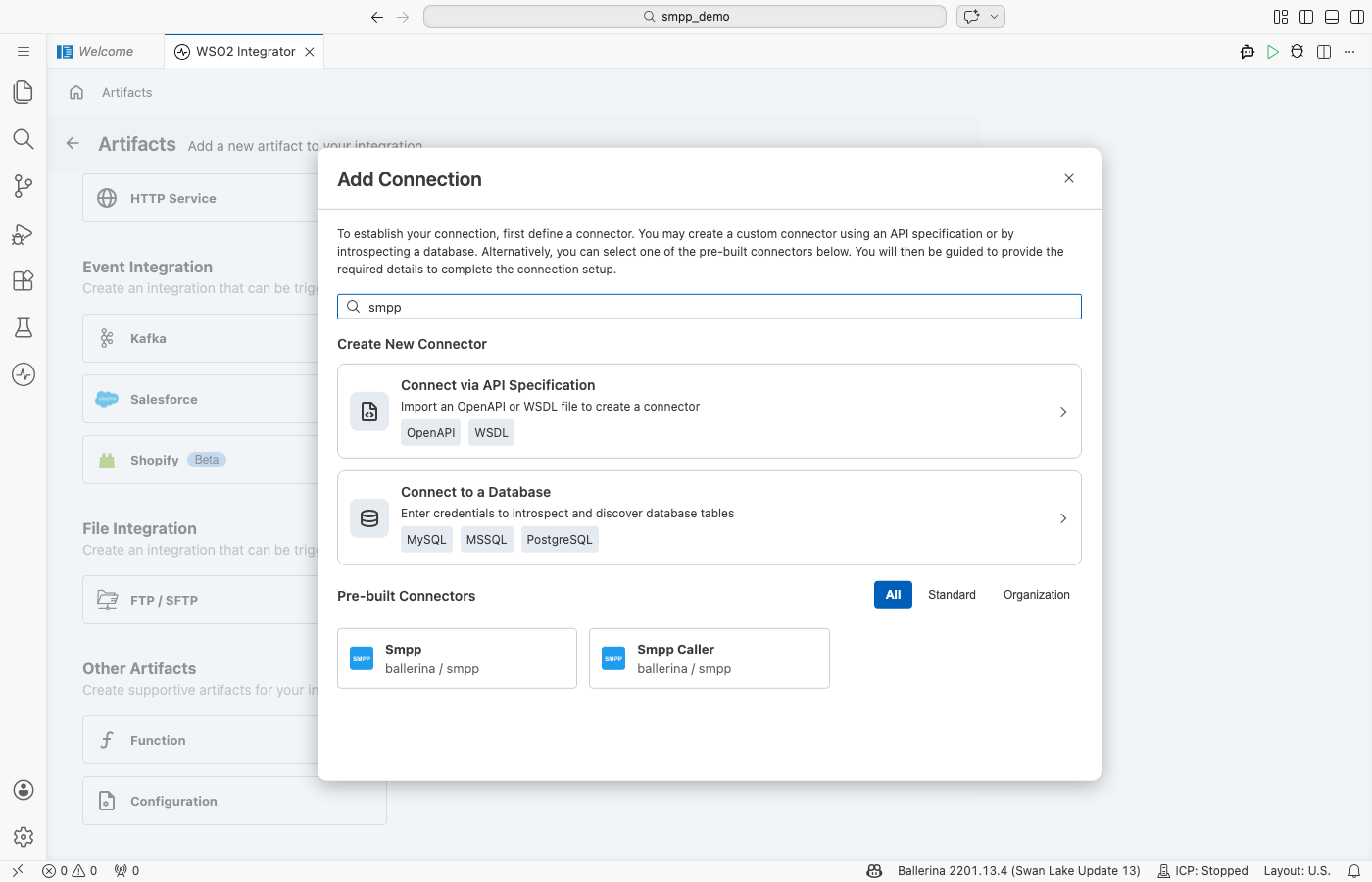Viewport: 1372px width, 882px height.
Task: Open the errors and warnings status indicator
Action: click(70, 870)
